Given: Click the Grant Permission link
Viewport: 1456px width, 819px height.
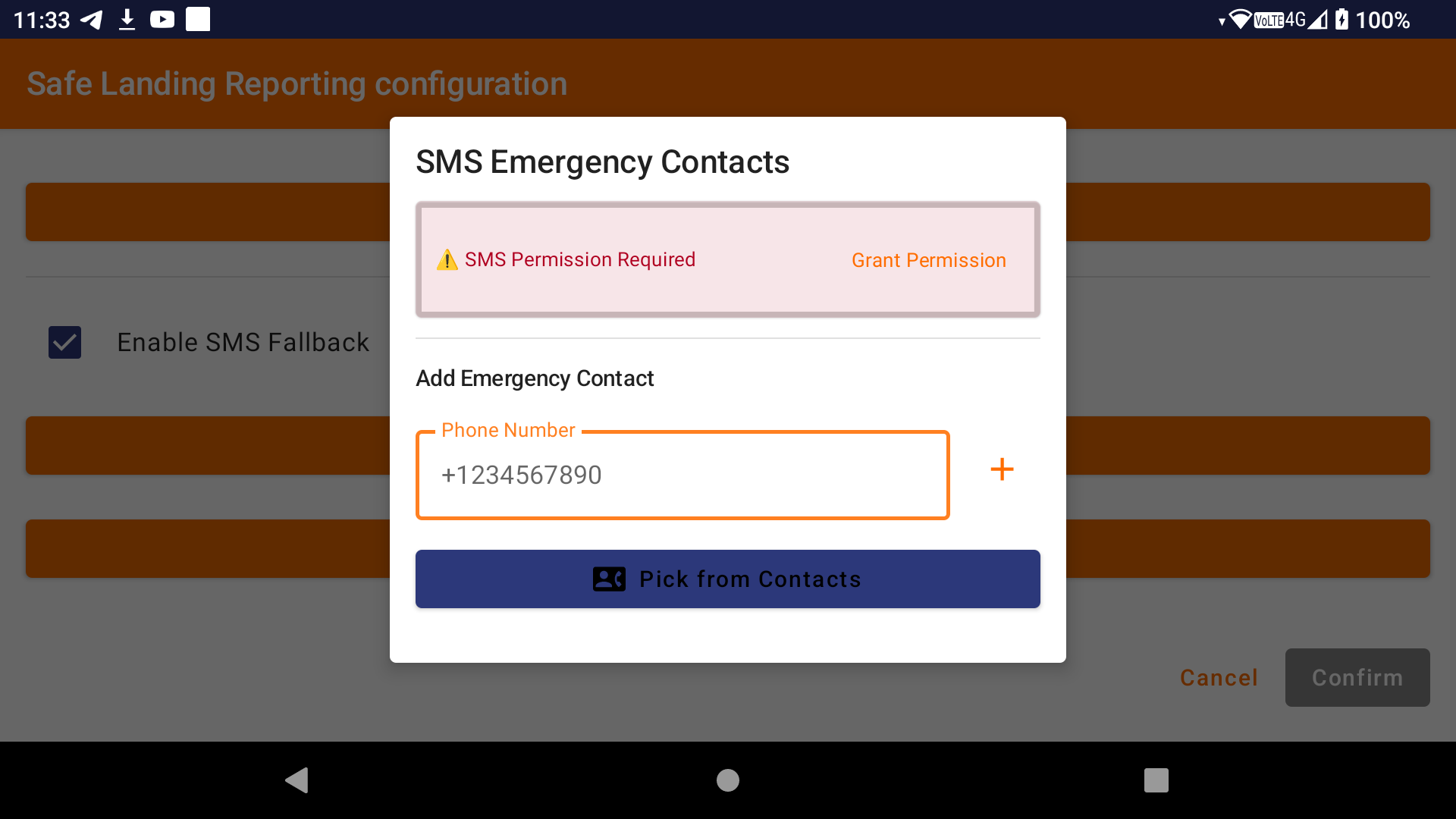Looking at the screenshot, I should (928, 260).
